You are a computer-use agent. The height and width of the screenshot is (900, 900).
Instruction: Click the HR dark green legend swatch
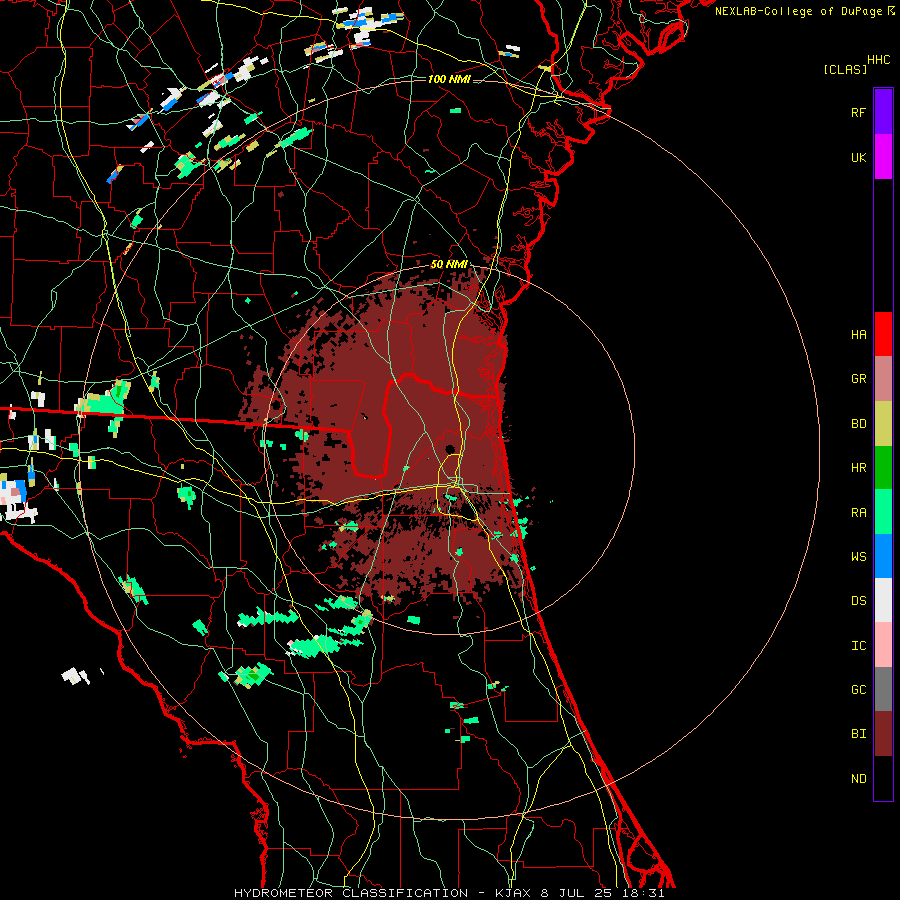(x=883, y=468)
